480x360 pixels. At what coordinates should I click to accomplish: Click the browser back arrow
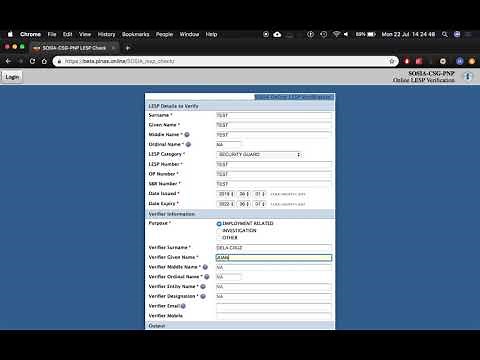(x=8, y=61)
